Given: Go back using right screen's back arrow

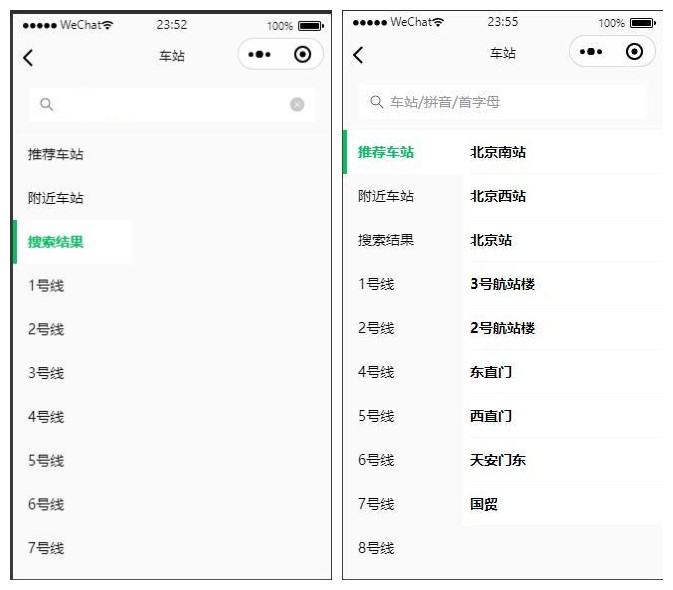Looking at the screenshot, I should (358, 55).
